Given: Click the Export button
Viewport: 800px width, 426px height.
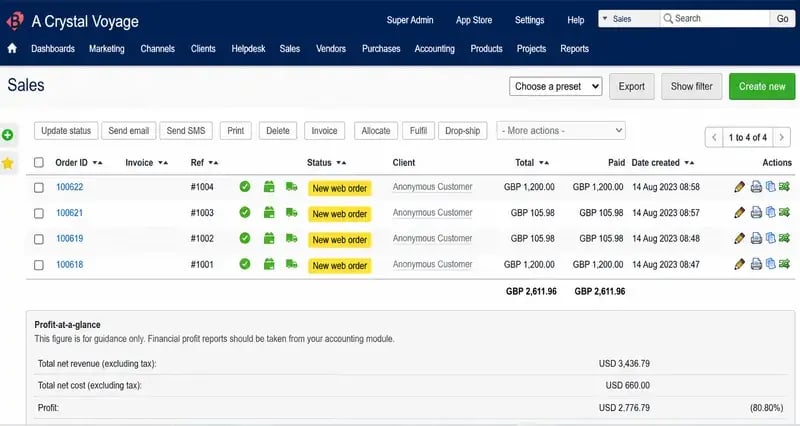Looking at the screenshot, I should 632,86.
